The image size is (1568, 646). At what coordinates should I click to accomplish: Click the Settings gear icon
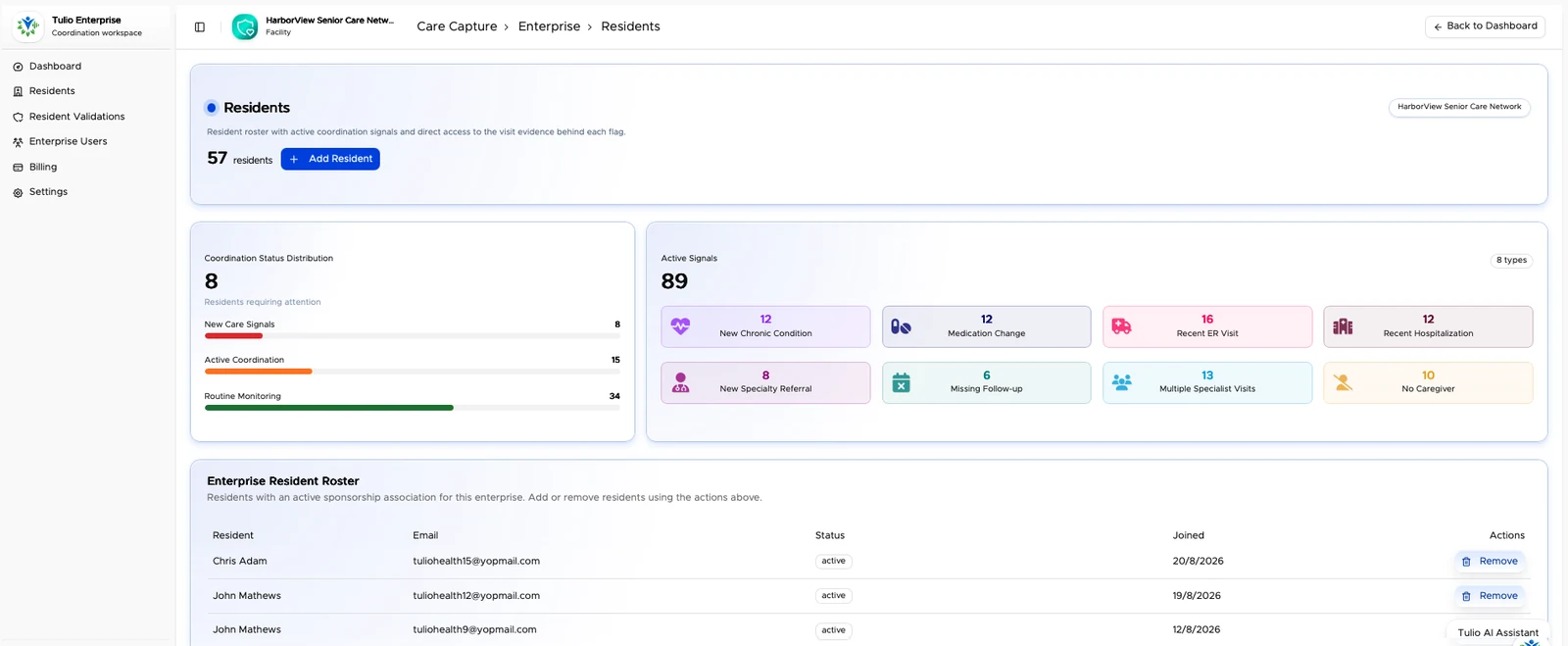18,193
